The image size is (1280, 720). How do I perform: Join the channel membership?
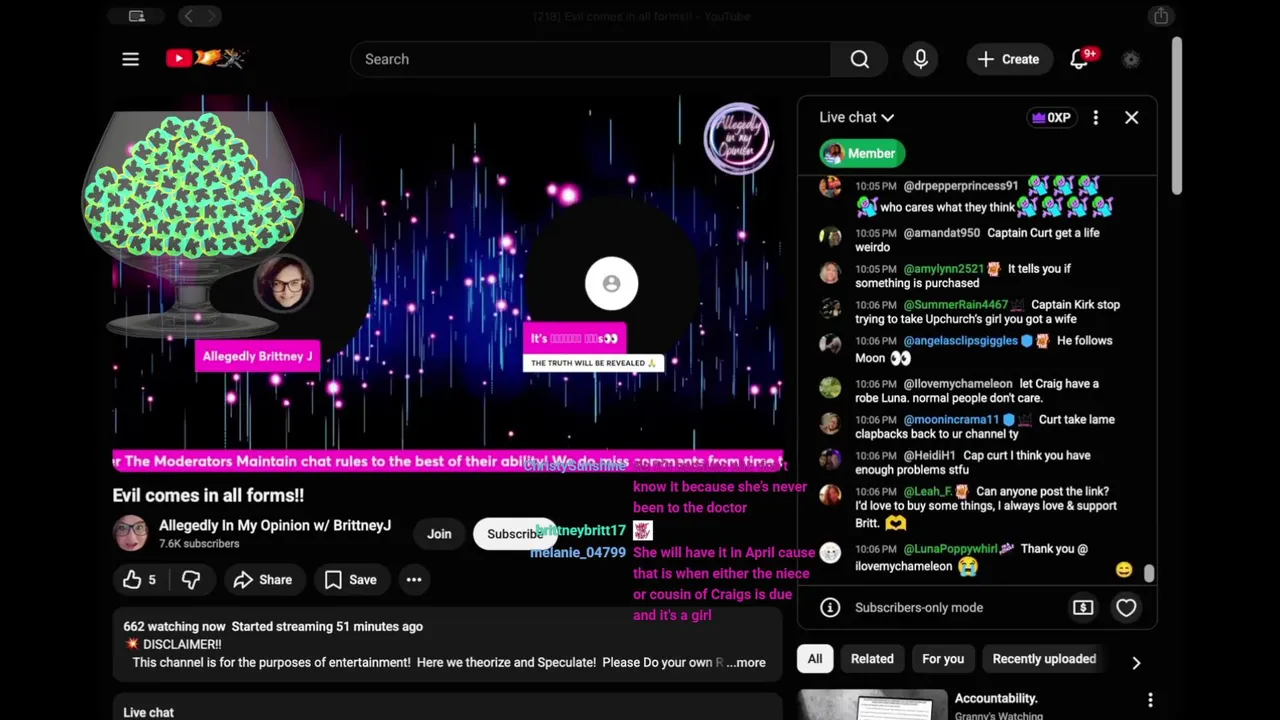point(439,534)
